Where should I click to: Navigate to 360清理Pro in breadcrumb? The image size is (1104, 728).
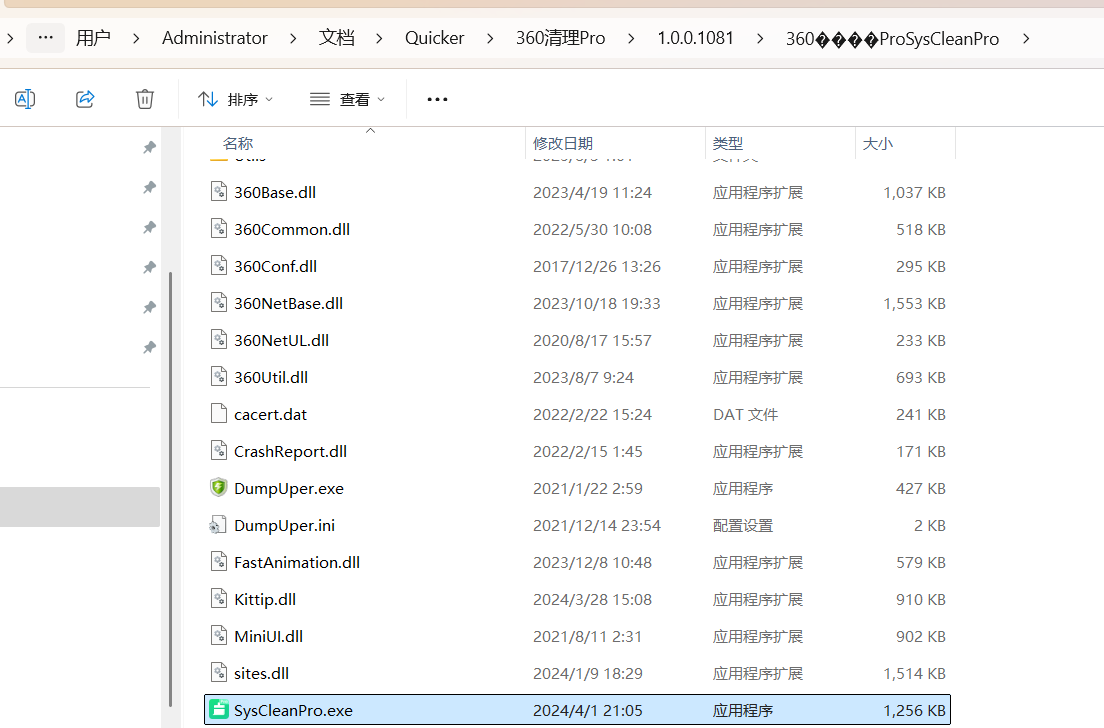click(x=560, y=38)
